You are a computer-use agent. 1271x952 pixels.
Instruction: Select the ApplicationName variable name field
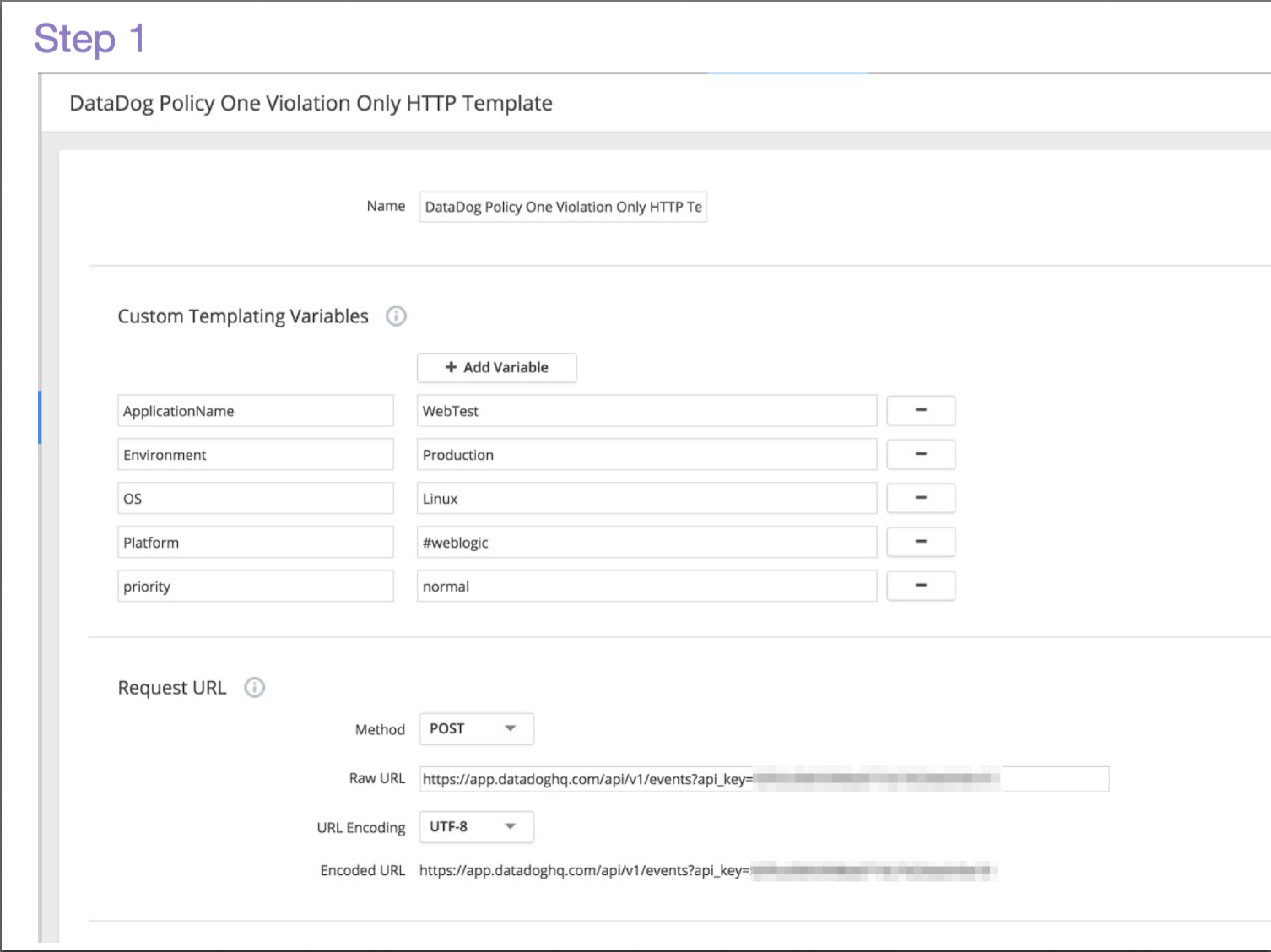click(255, 411)
